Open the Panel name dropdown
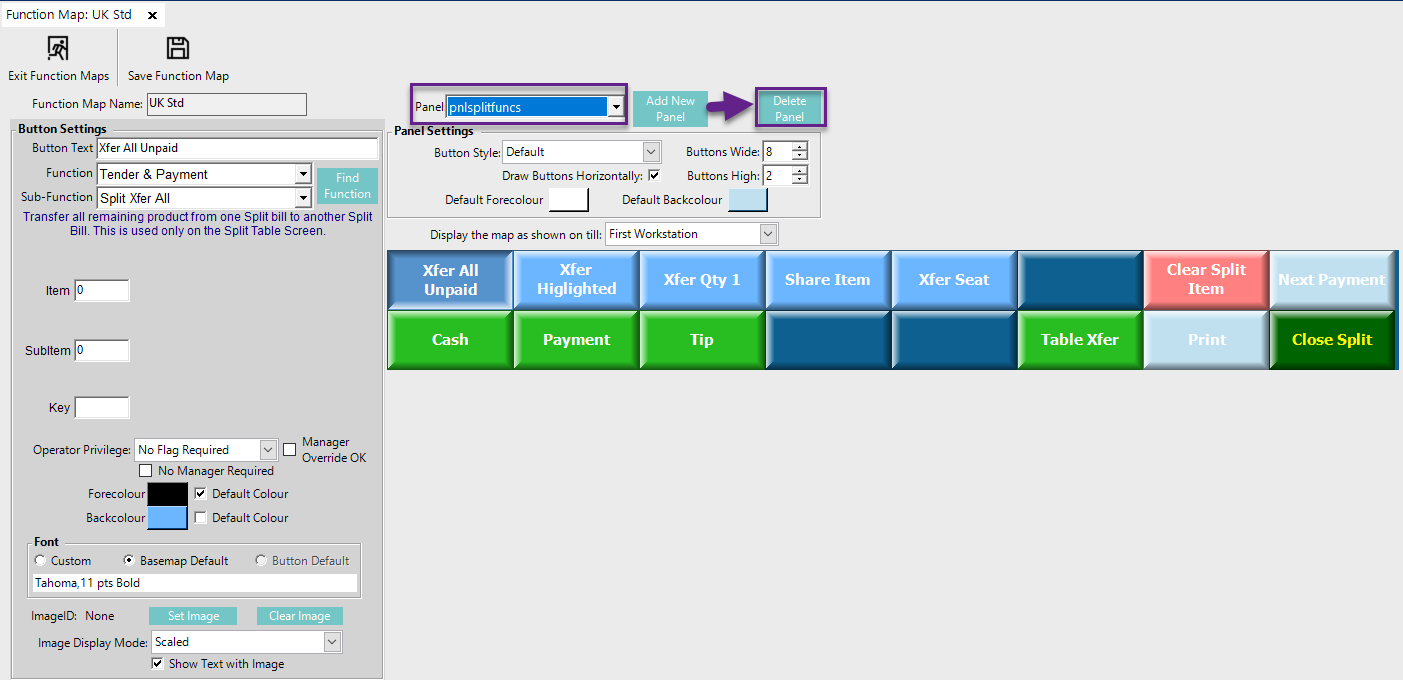Image resolution: width=1403 pixels, height=680 pixels. 616,107
